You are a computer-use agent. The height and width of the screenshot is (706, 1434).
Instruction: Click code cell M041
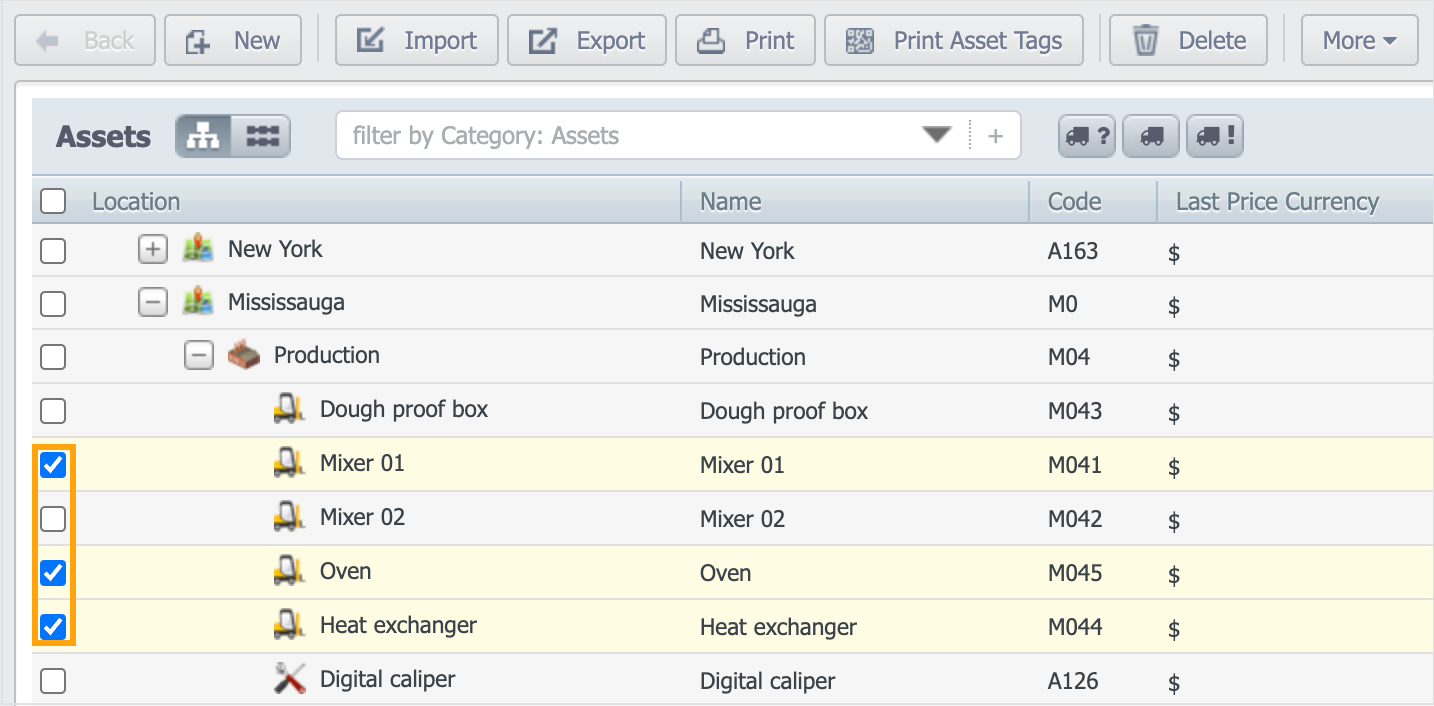[1075, 465]
